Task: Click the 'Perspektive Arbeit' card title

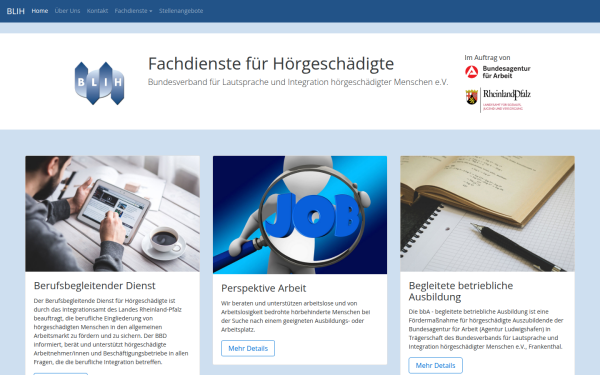Action: tap(264, 288)
